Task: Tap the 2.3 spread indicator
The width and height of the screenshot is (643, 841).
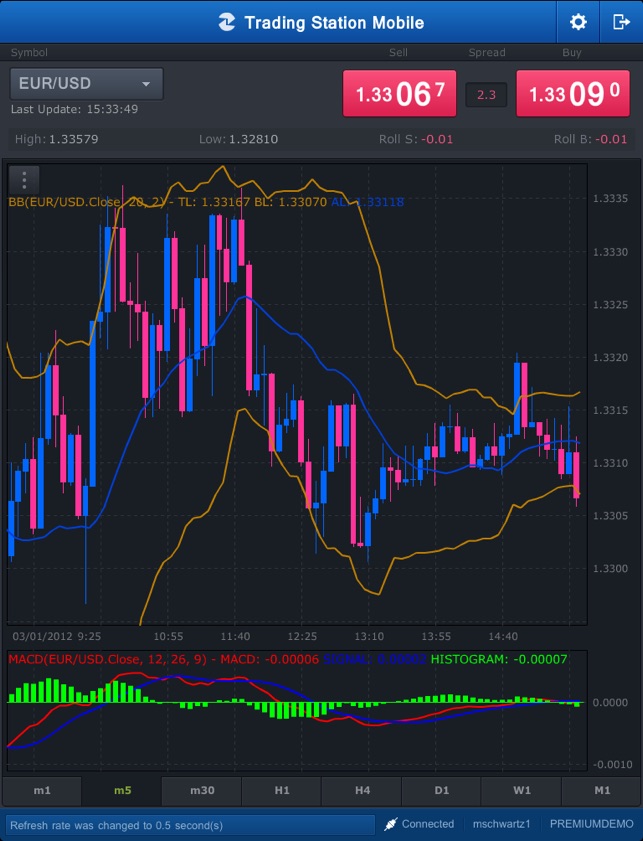Action: pos(486,95)
